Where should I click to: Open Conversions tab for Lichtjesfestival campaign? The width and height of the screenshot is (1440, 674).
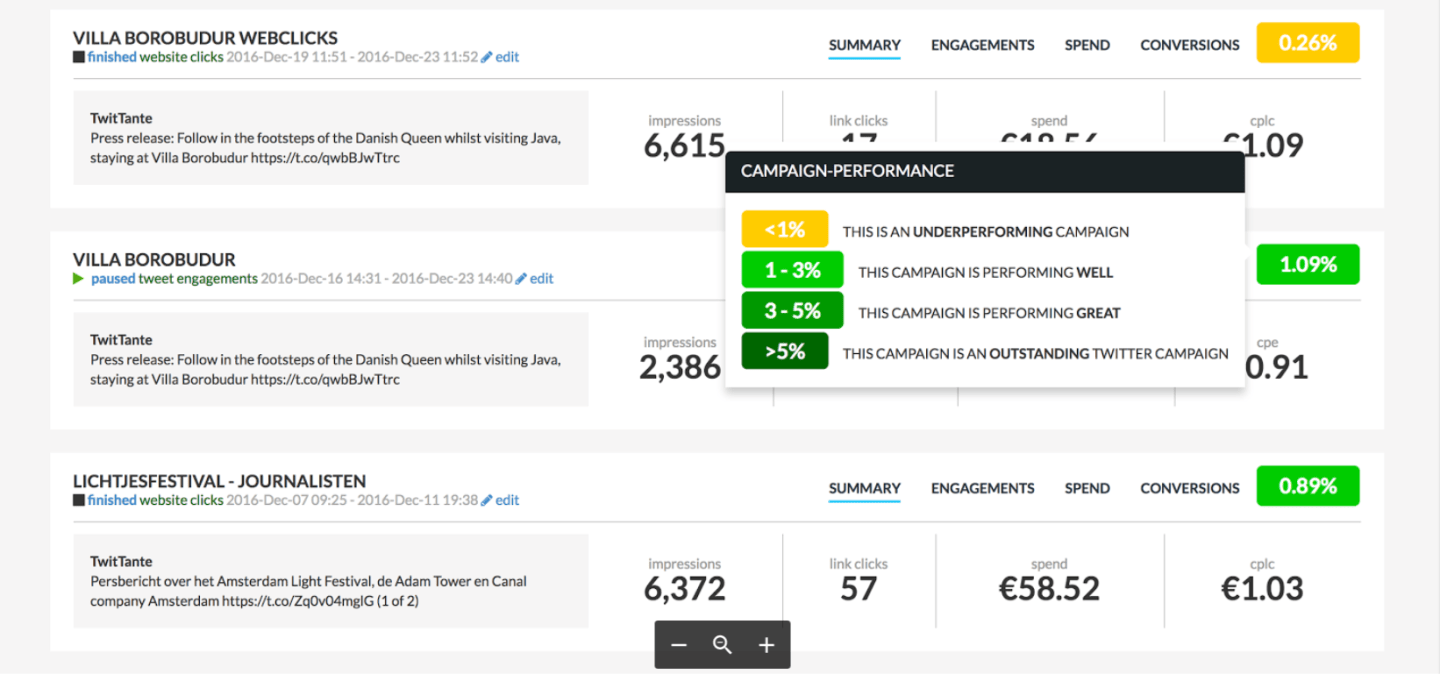1189,488
